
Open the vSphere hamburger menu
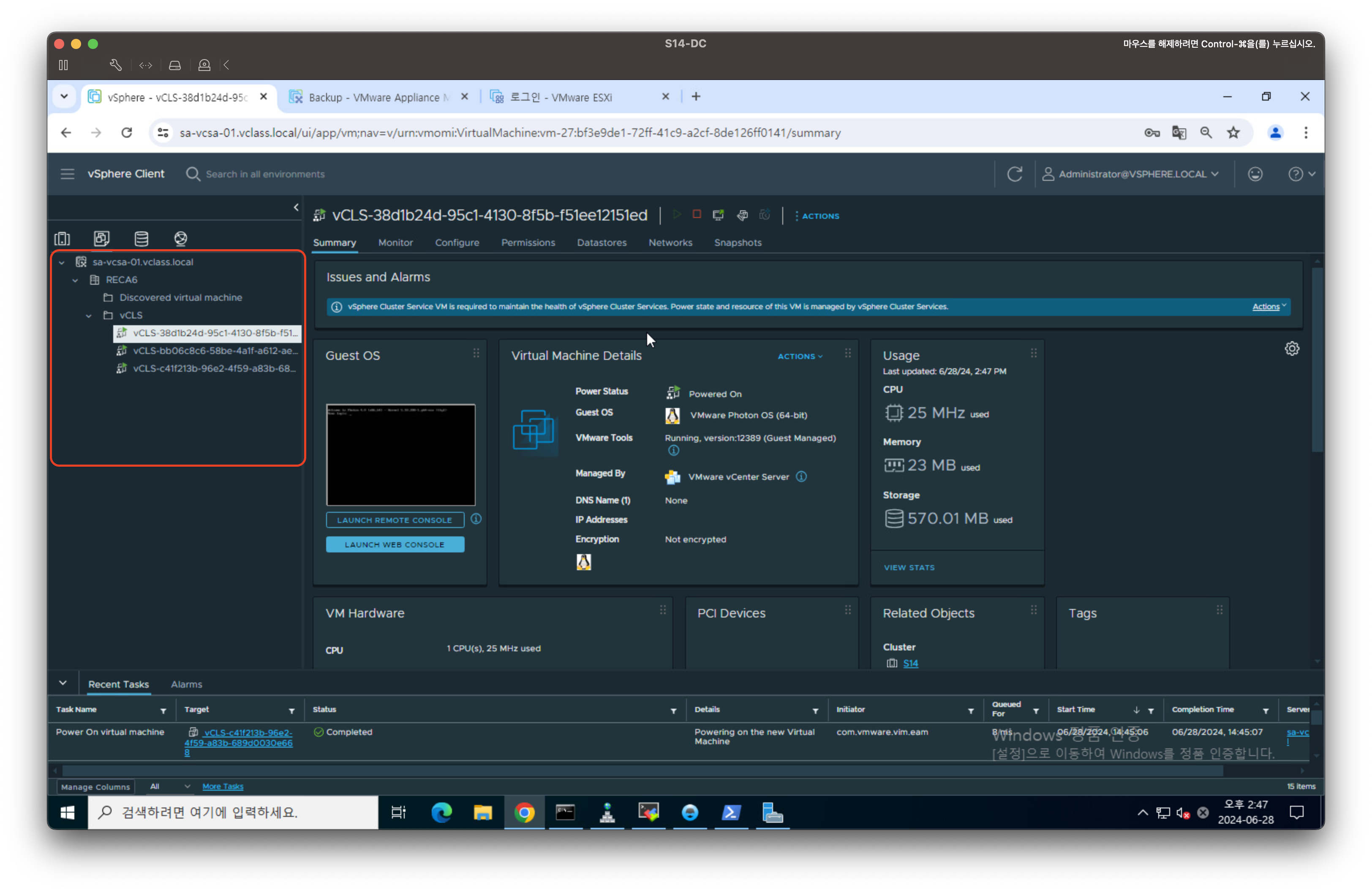tap(68, 174)
